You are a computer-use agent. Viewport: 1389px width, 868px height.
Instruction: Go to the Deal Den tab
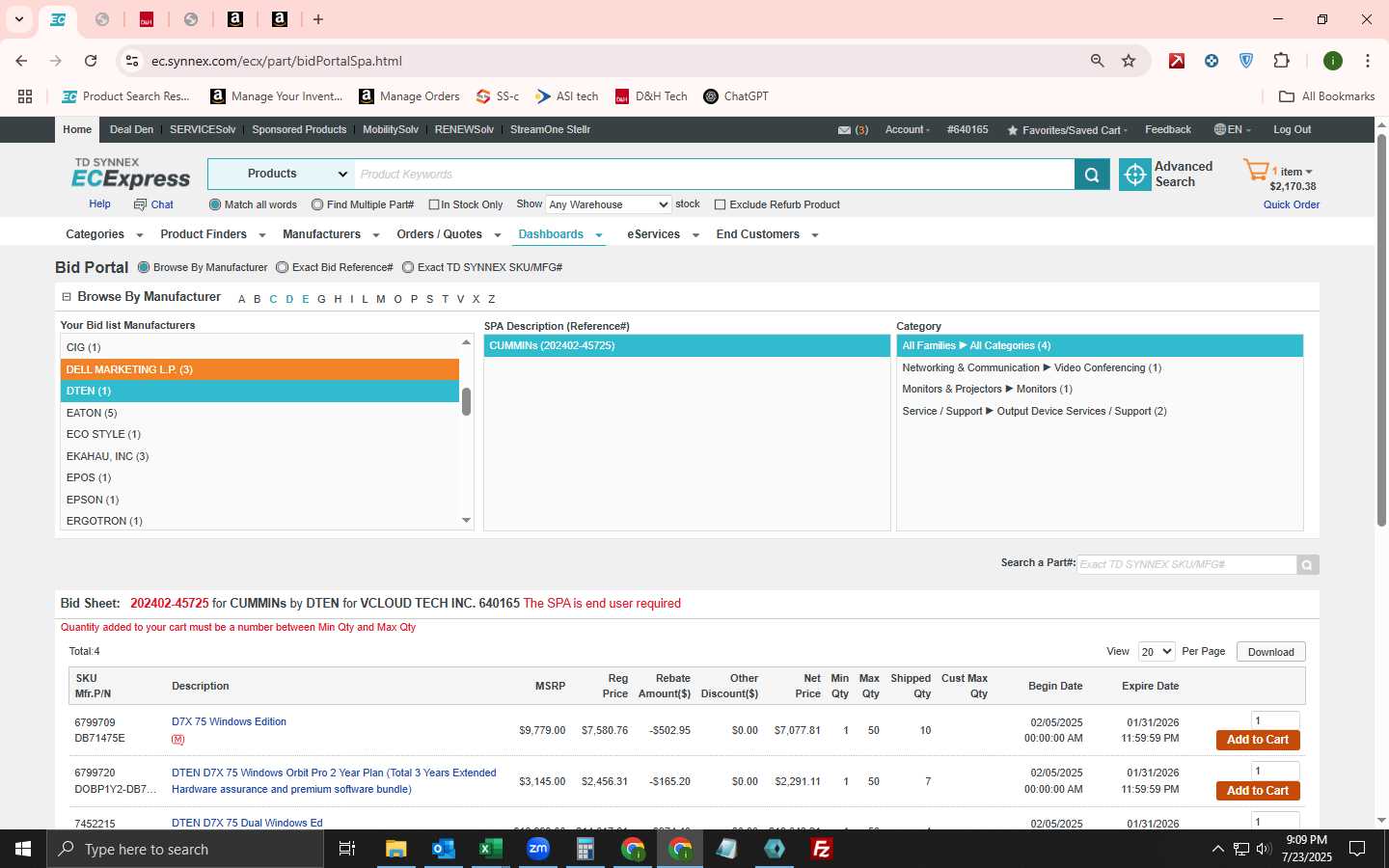coord(131,129)
